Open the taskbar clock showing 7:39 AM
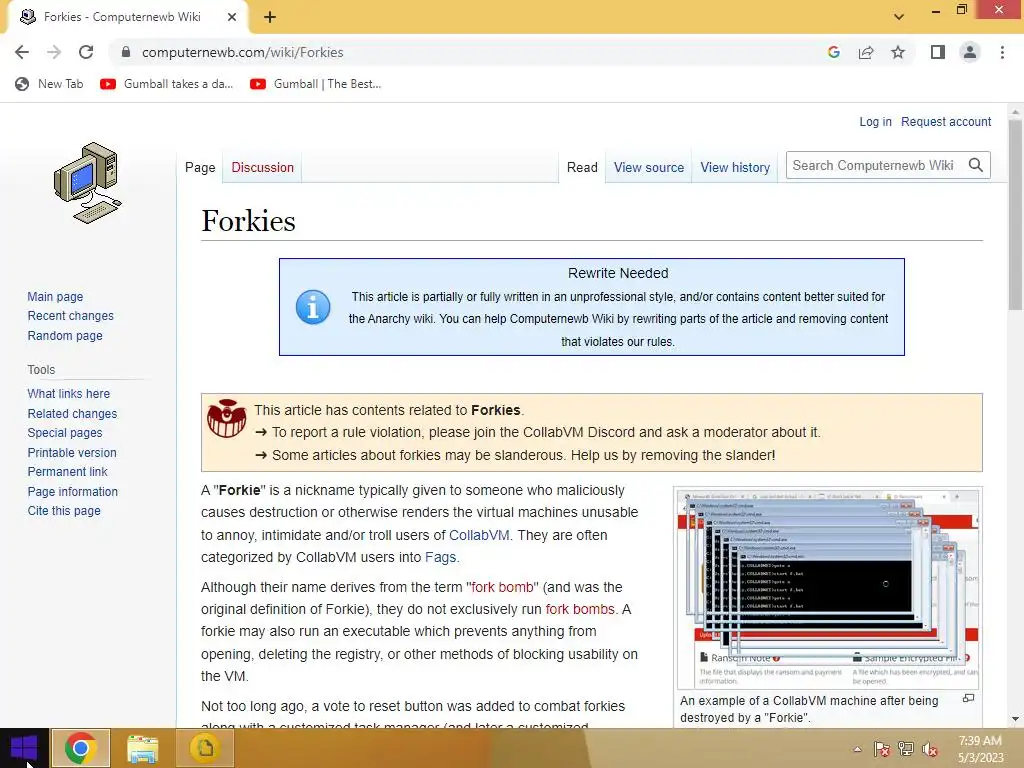Screen dimensions: 1024x768 click(980, 749)
